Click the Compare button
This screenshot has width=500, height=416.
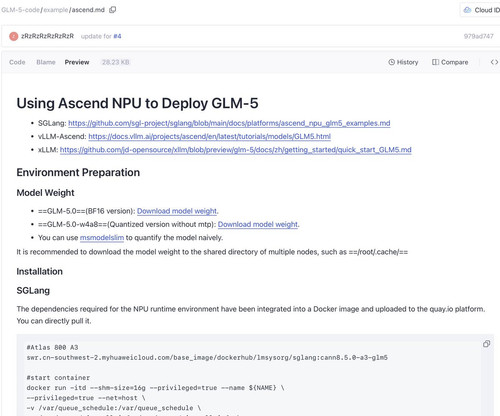[450, 62]
